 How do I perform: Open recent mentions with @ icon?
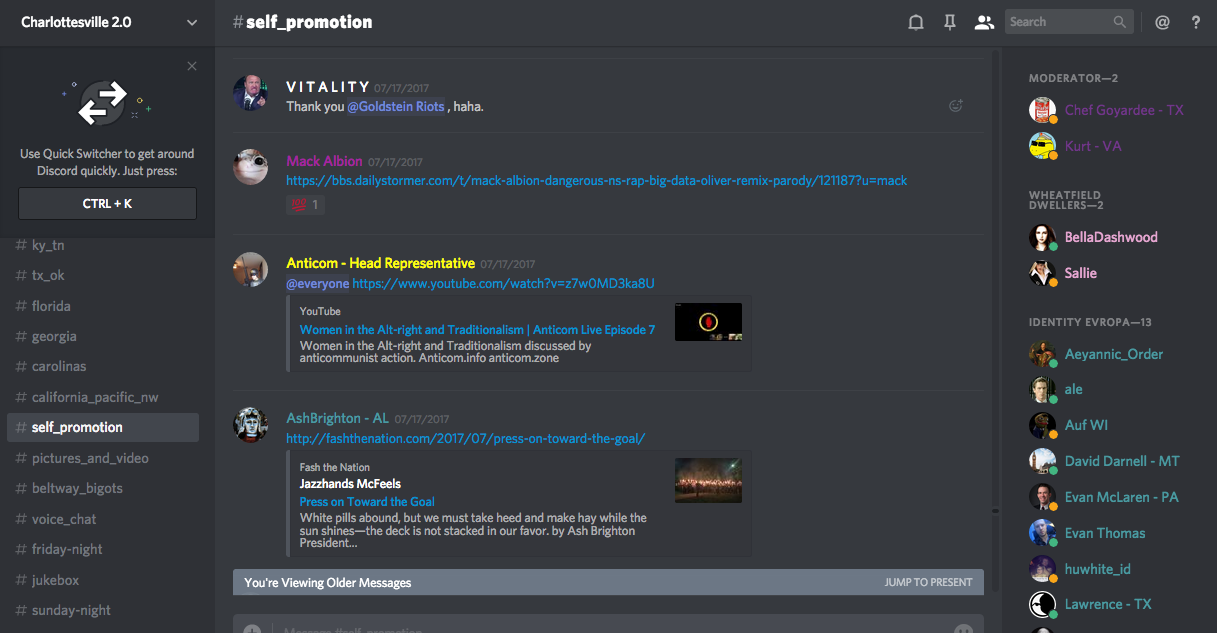click(1162, 22)
